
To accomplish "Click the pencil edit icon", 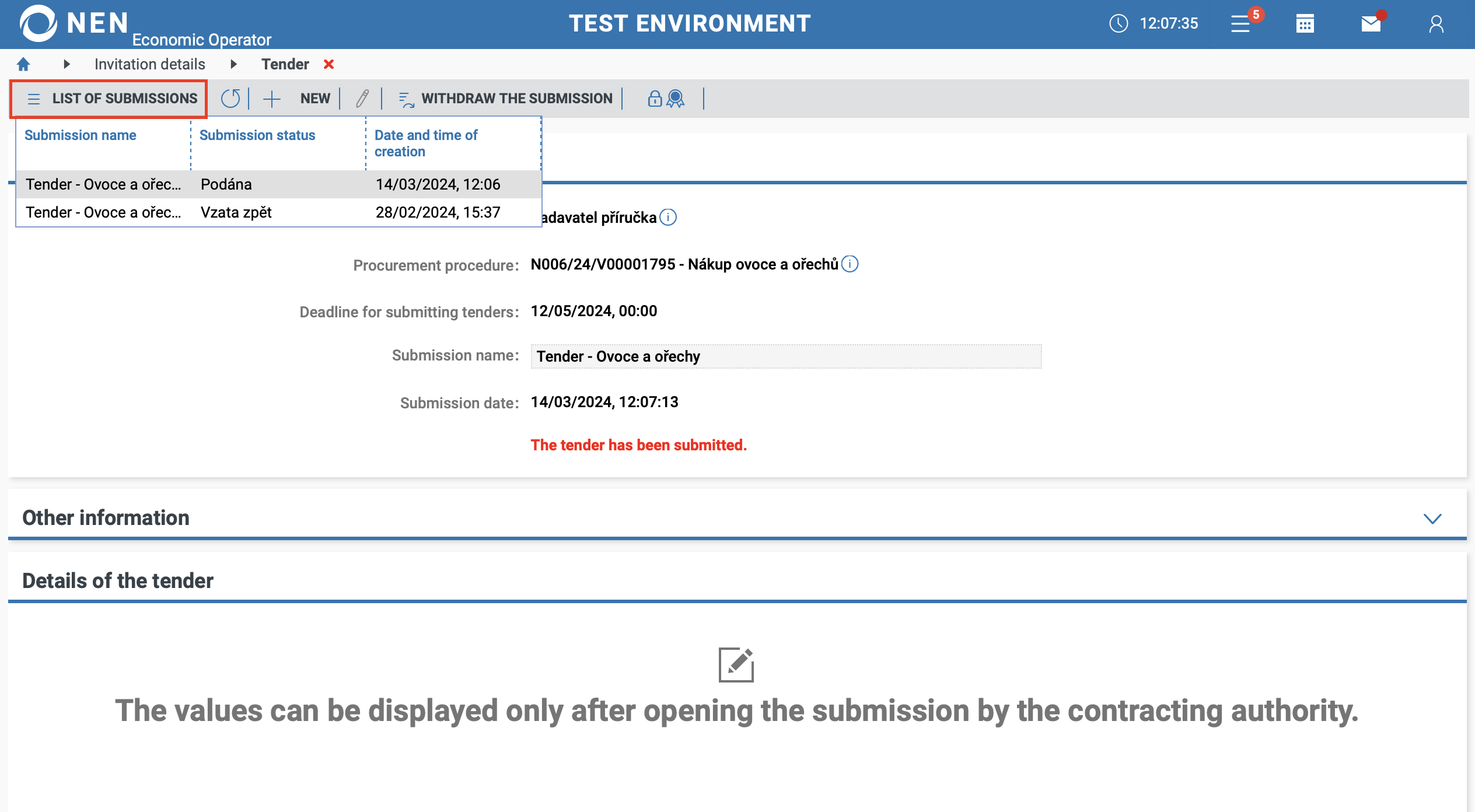I will [362, 99].
